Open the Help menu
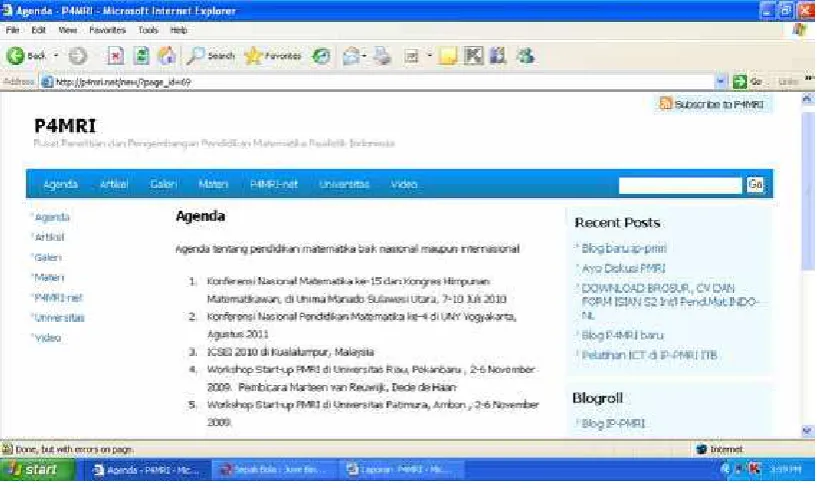The height and width of the screenshot is (488, 817). [178, 30]
